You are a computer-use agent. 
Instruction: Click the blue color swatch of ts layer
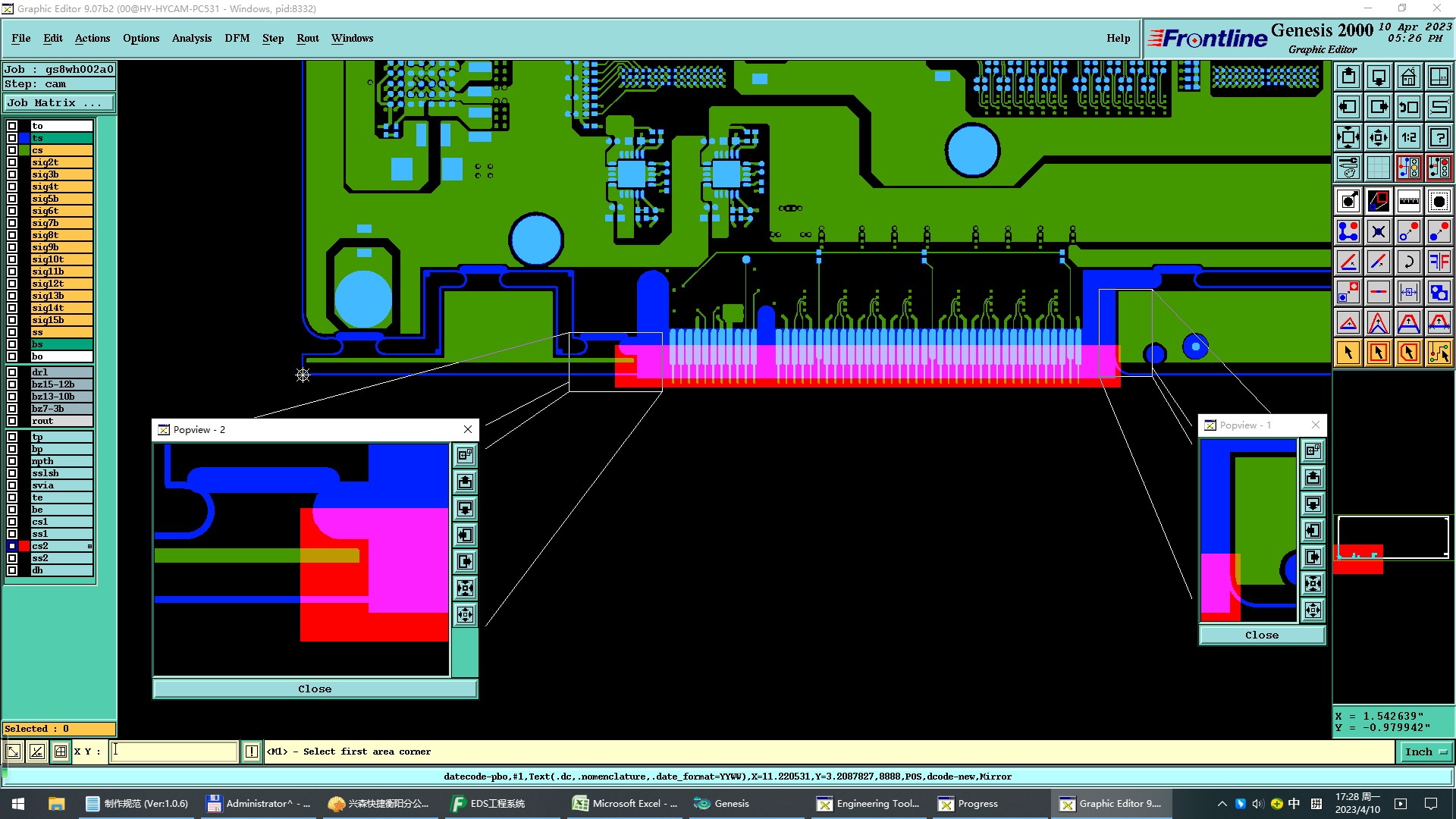[24, 138]
